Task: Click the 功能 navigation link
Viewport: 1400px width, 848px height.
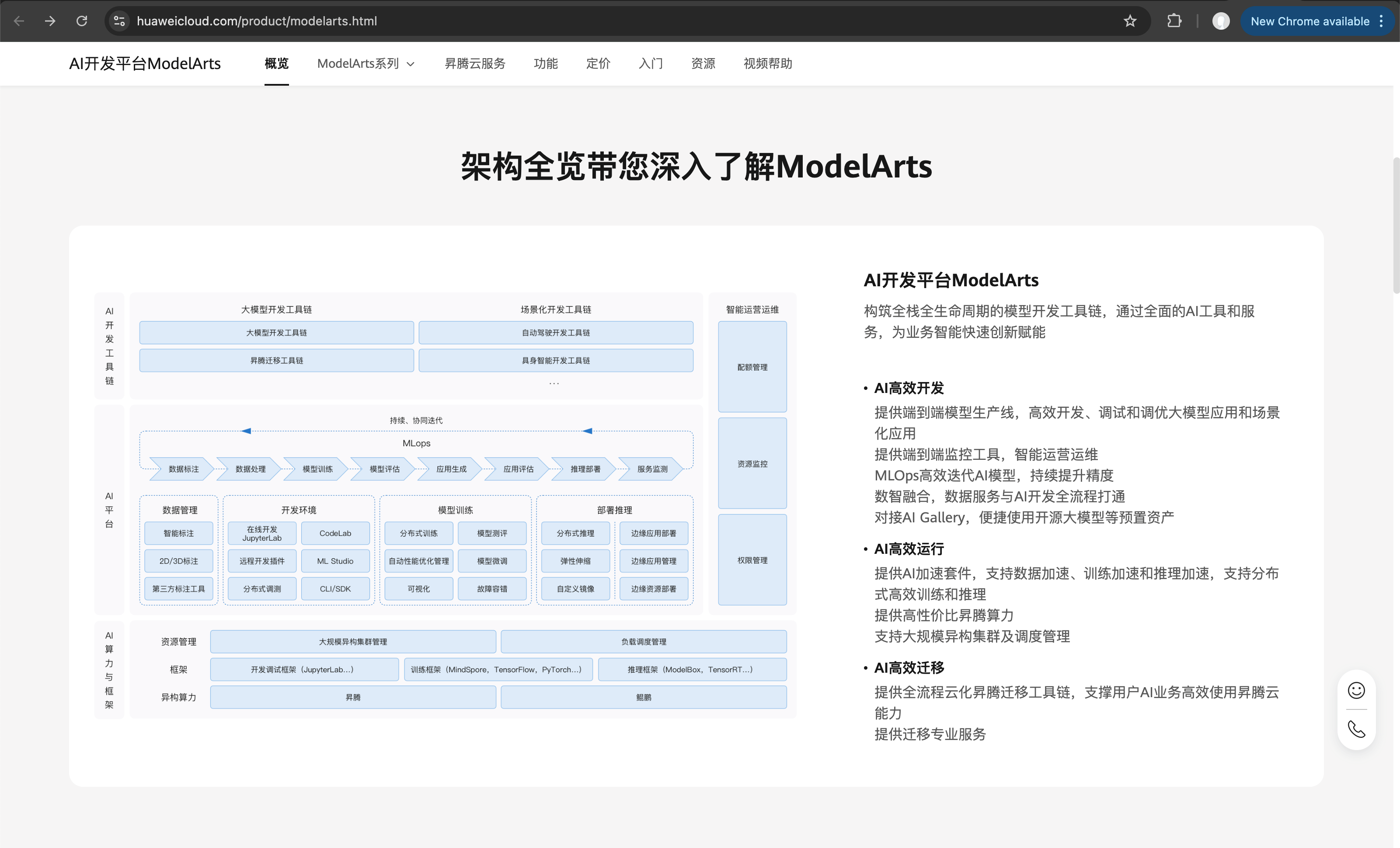Action: tap(546, 64)
